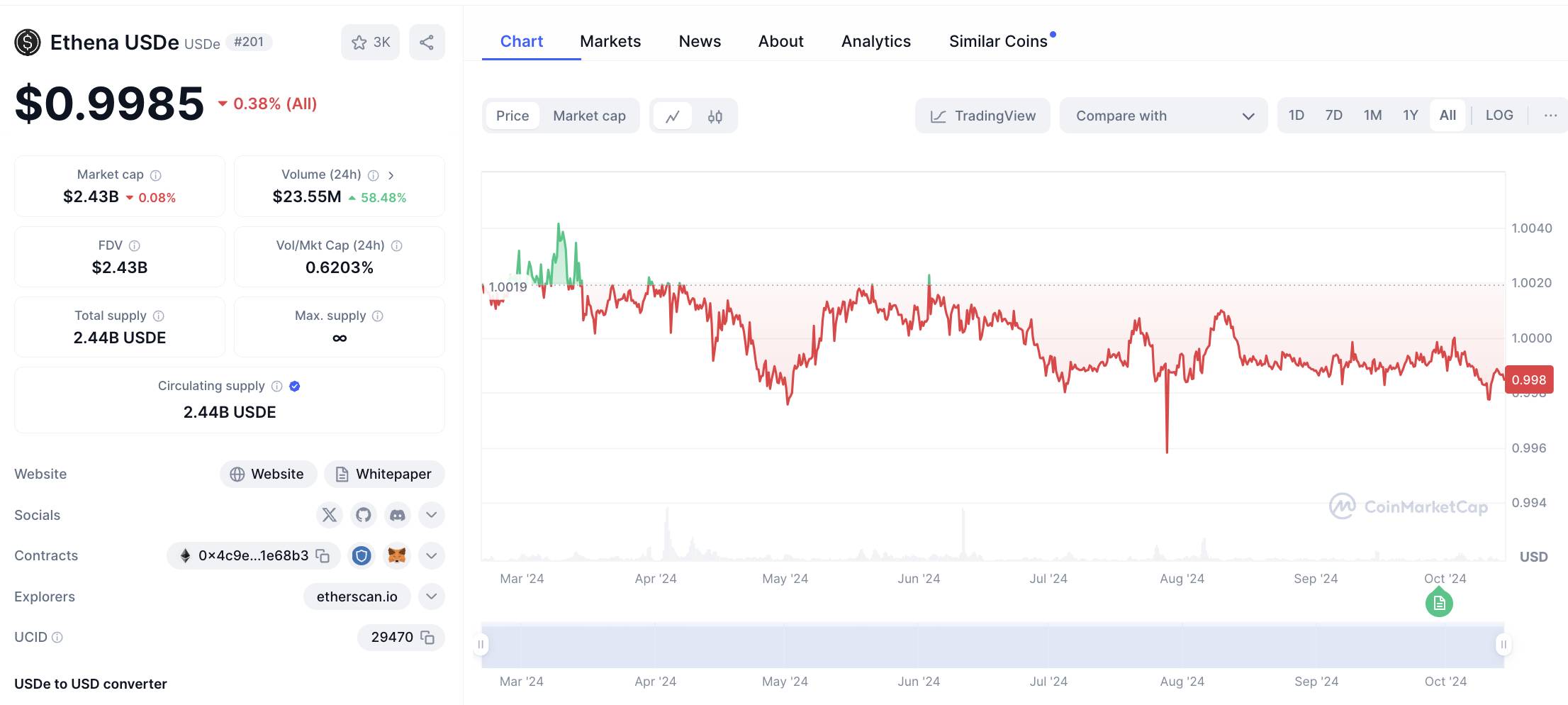The width and height of the screenshot is (1568, 705).
Task: Enable LOG scale on chart
Action: pos(1499,116)
